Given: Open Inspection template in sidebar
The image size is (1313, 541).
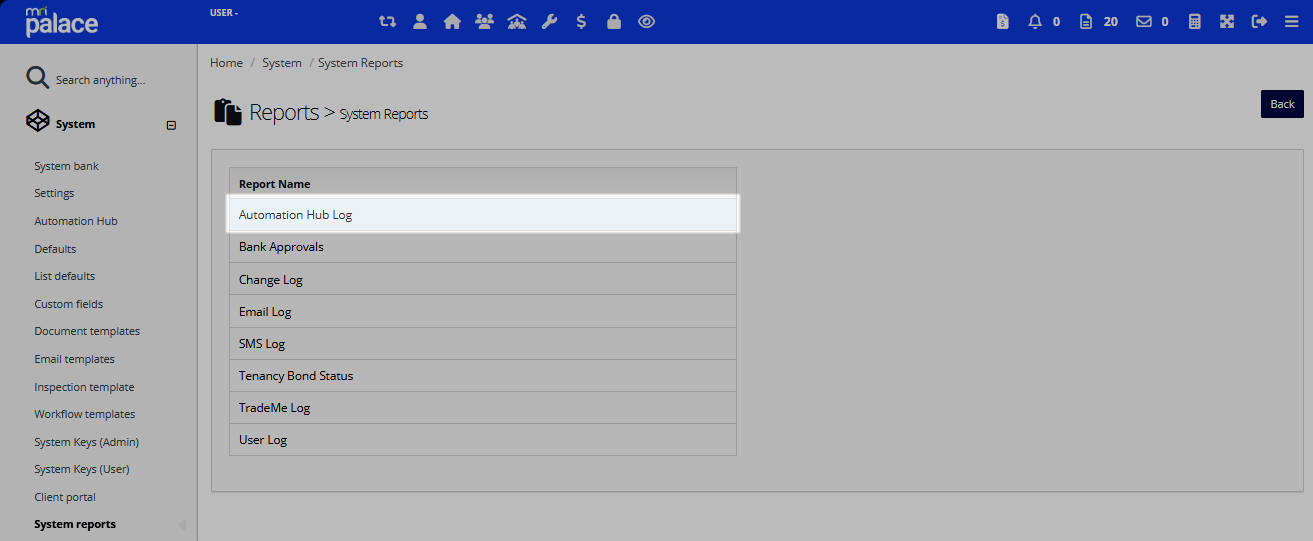Looking at the screenshot, I should click(84, 387).
